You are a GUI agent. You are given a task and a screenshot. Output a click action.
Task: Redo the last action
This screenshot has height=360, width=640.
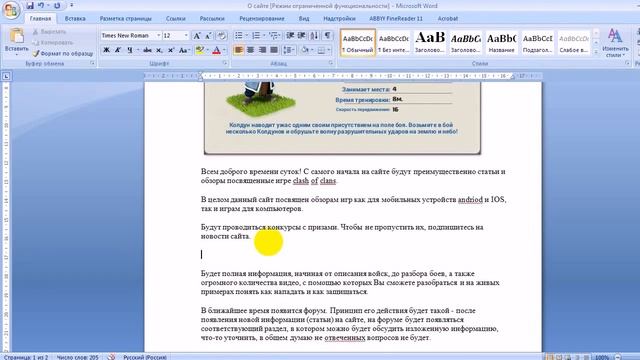tap(57, 5)
